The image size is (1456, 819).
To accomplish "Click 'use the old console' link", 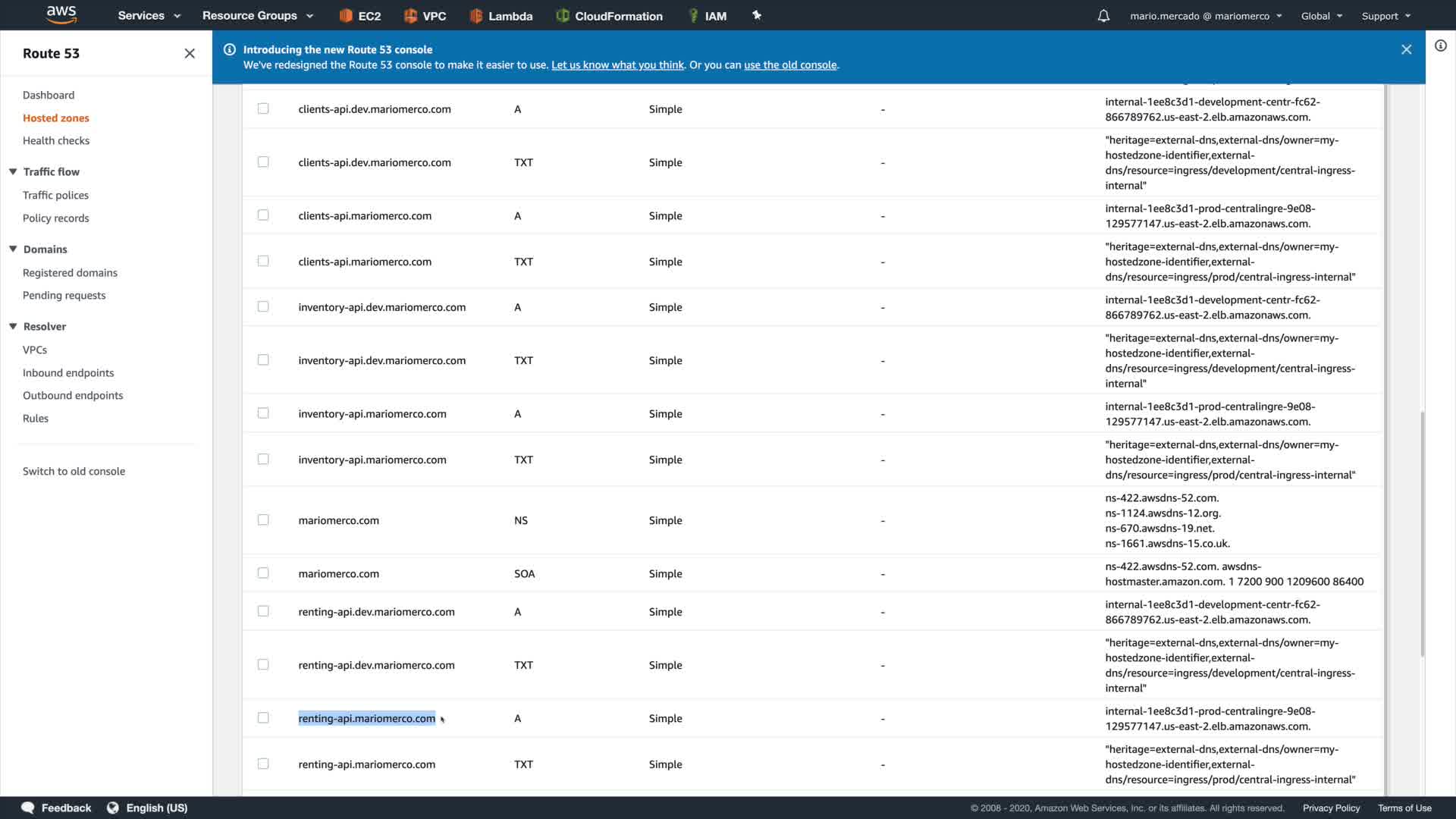I will pyautogui.click(x=790, y=65).
